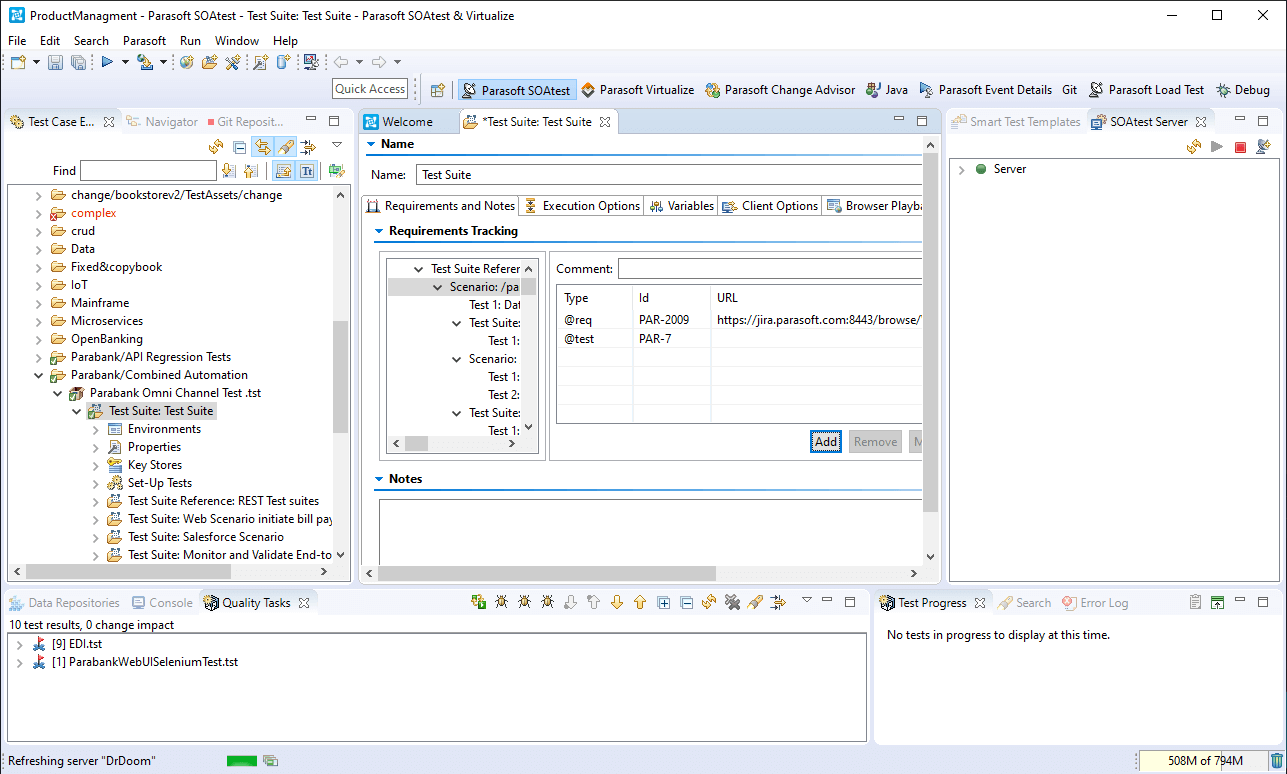Switch to the Parasoft SOAtest perspective
Viewport: 1287px width, 774px height.
click(517, 90)
